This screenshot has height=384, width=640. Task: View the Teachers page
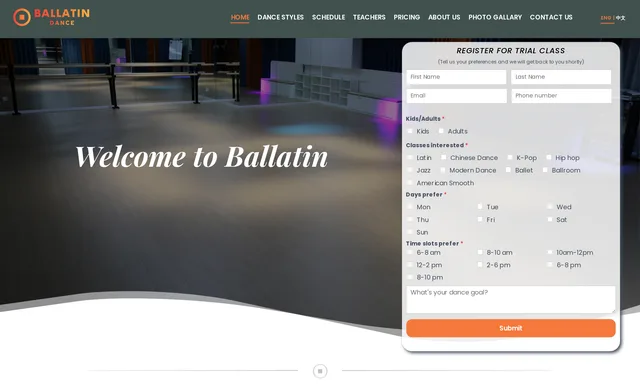pos(369,17)
